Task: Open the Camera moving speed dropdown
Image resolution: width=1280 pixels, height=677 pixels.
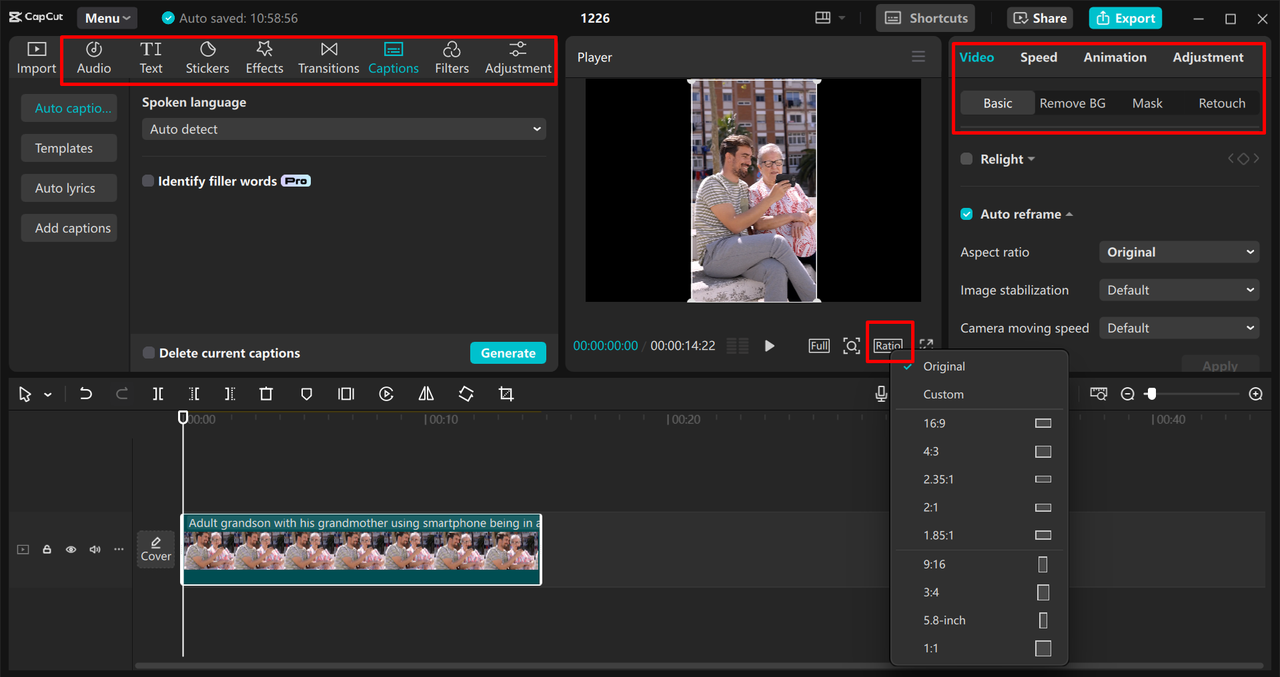Action: pyautogui.click(x=1179, y=328)
